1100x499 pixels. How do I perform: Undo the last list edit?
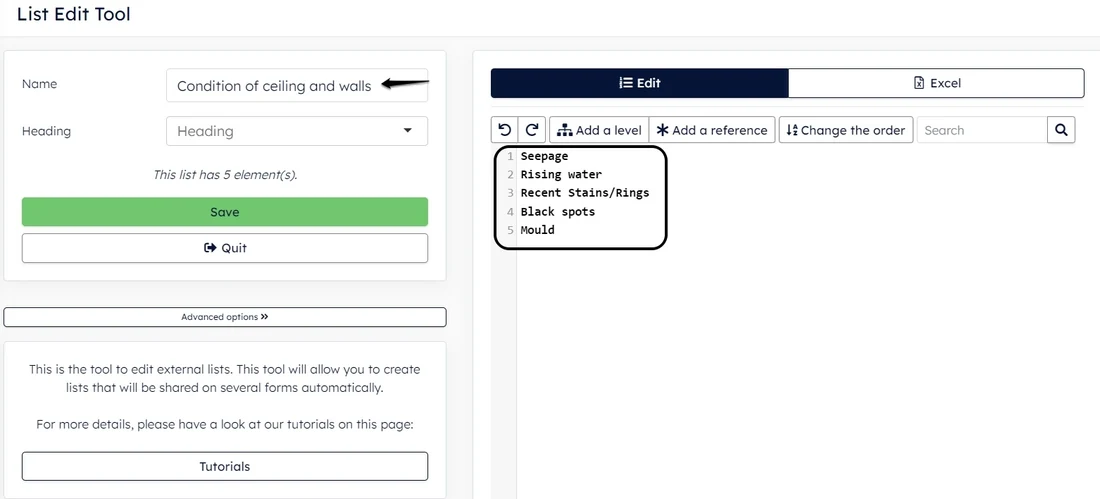(504, 130)
